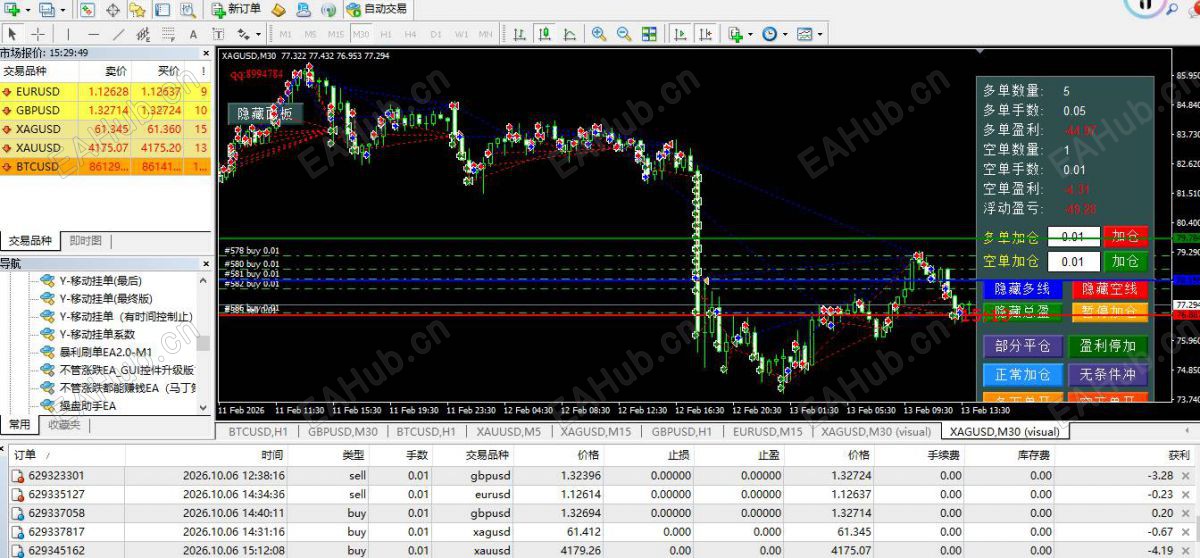This screenshot has height=558, width=1200.
Task: Select 操盘助手EA in Navigator tree
Action: pyautogui.click(x=87, y=406)
